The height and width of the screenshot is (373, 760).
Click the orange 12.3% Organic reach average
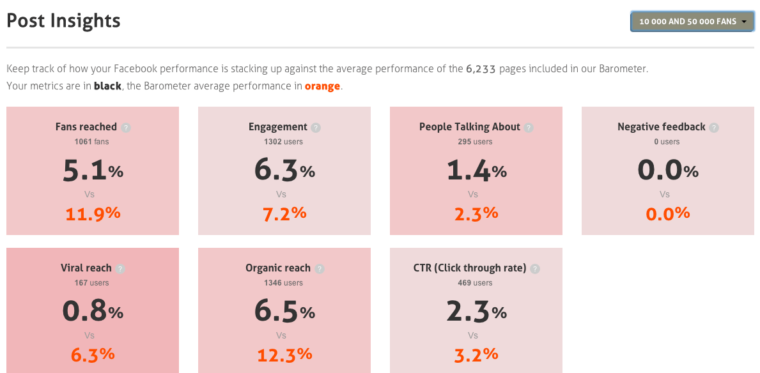click(x=285, y=355)
